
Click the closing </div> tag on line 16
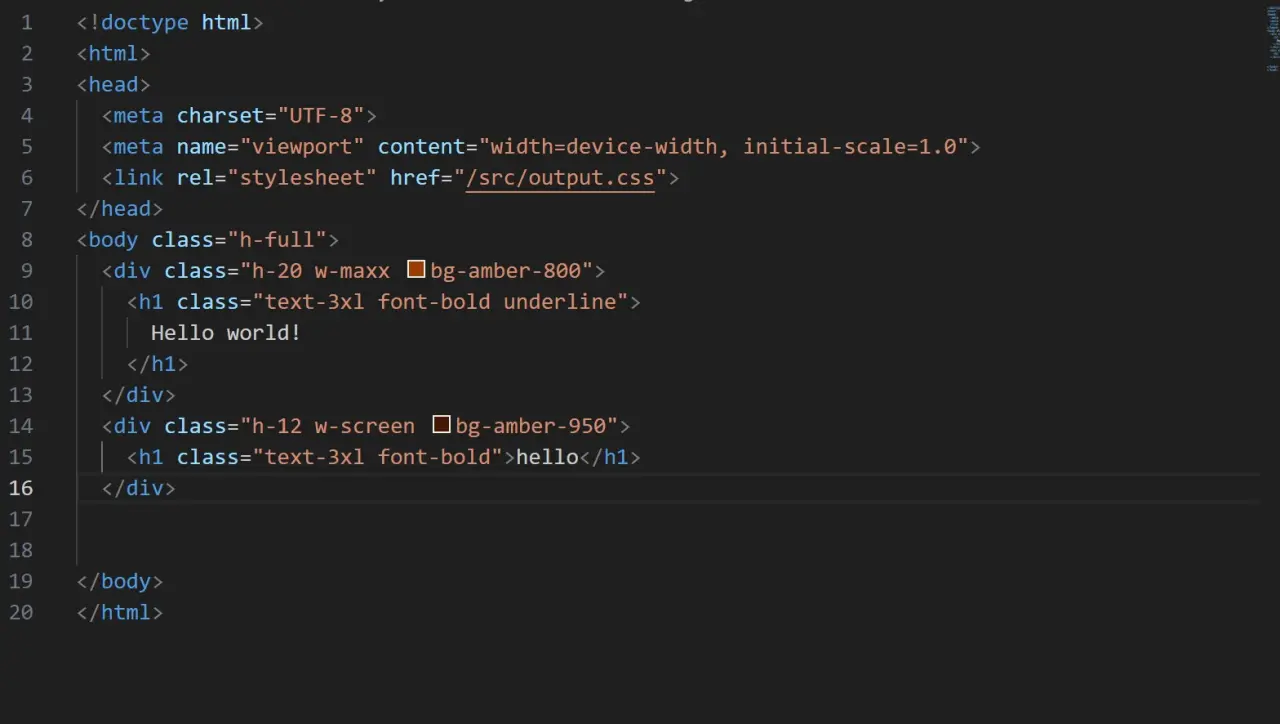point(139,487)
